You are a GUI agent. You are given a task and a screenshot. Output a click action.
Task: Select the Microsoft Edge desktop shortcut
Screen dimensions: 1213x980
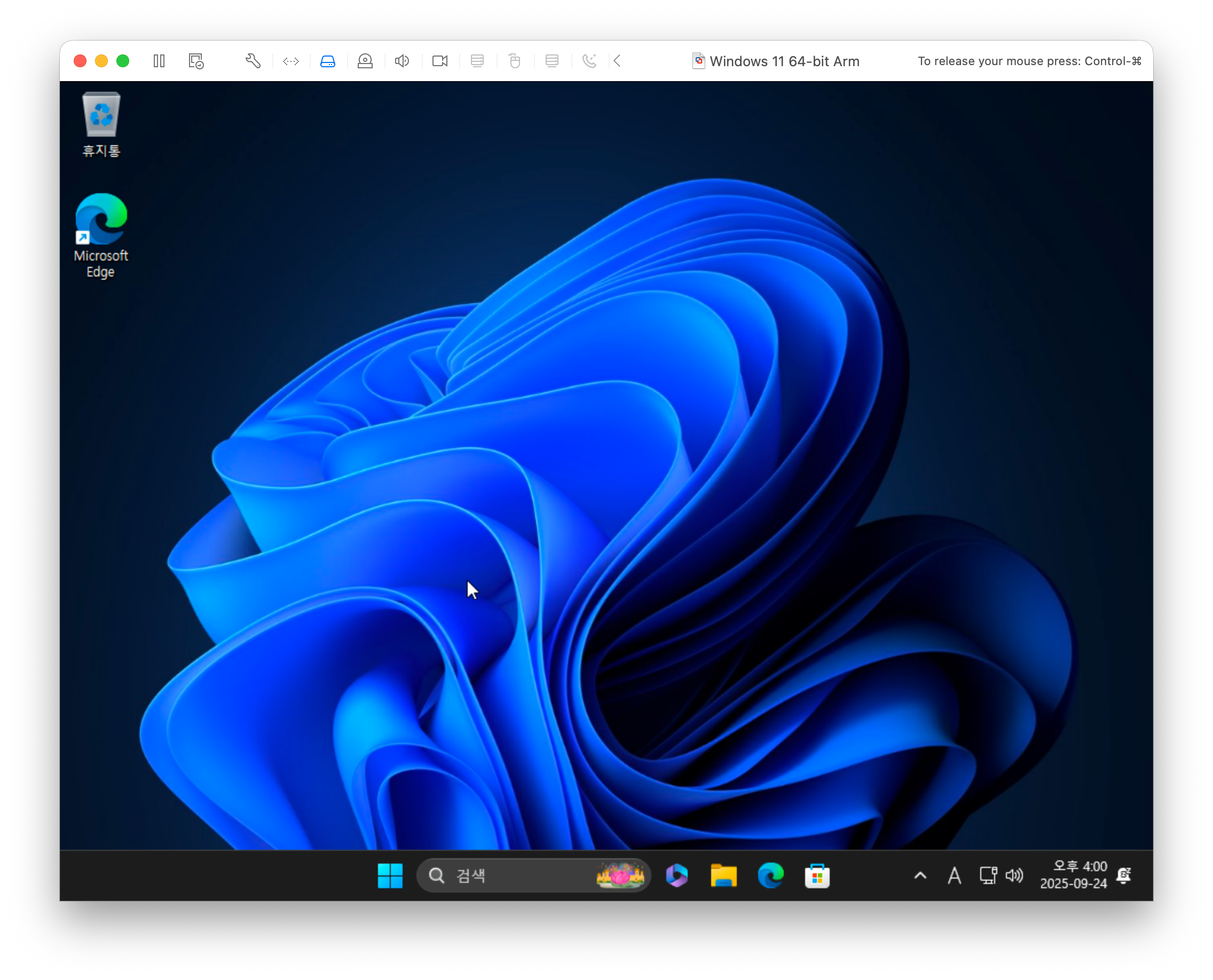pyautogui.click(x=101, y=236)
